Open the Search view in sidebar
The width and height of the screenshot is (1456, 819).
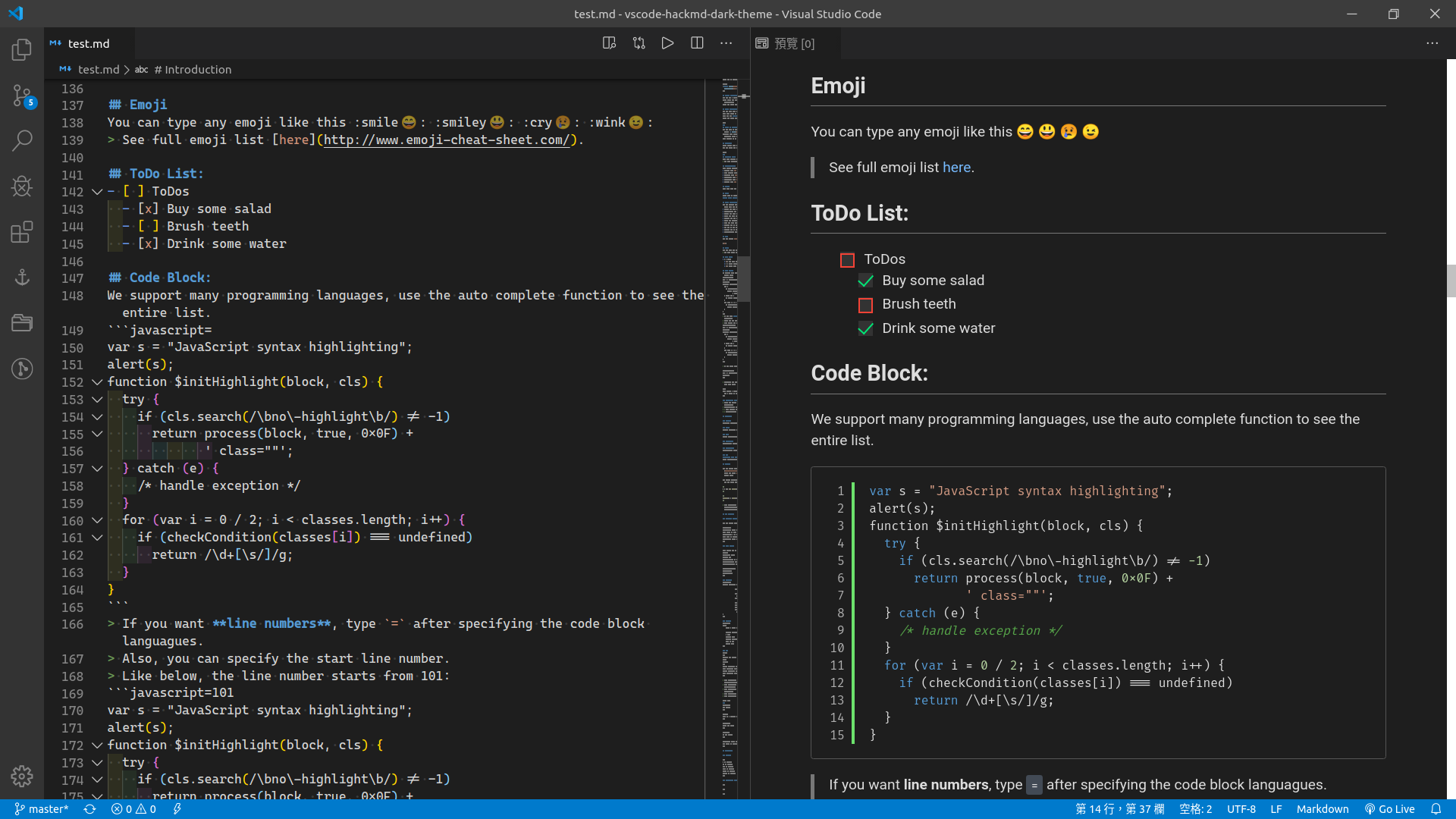[x=22, y=140]
